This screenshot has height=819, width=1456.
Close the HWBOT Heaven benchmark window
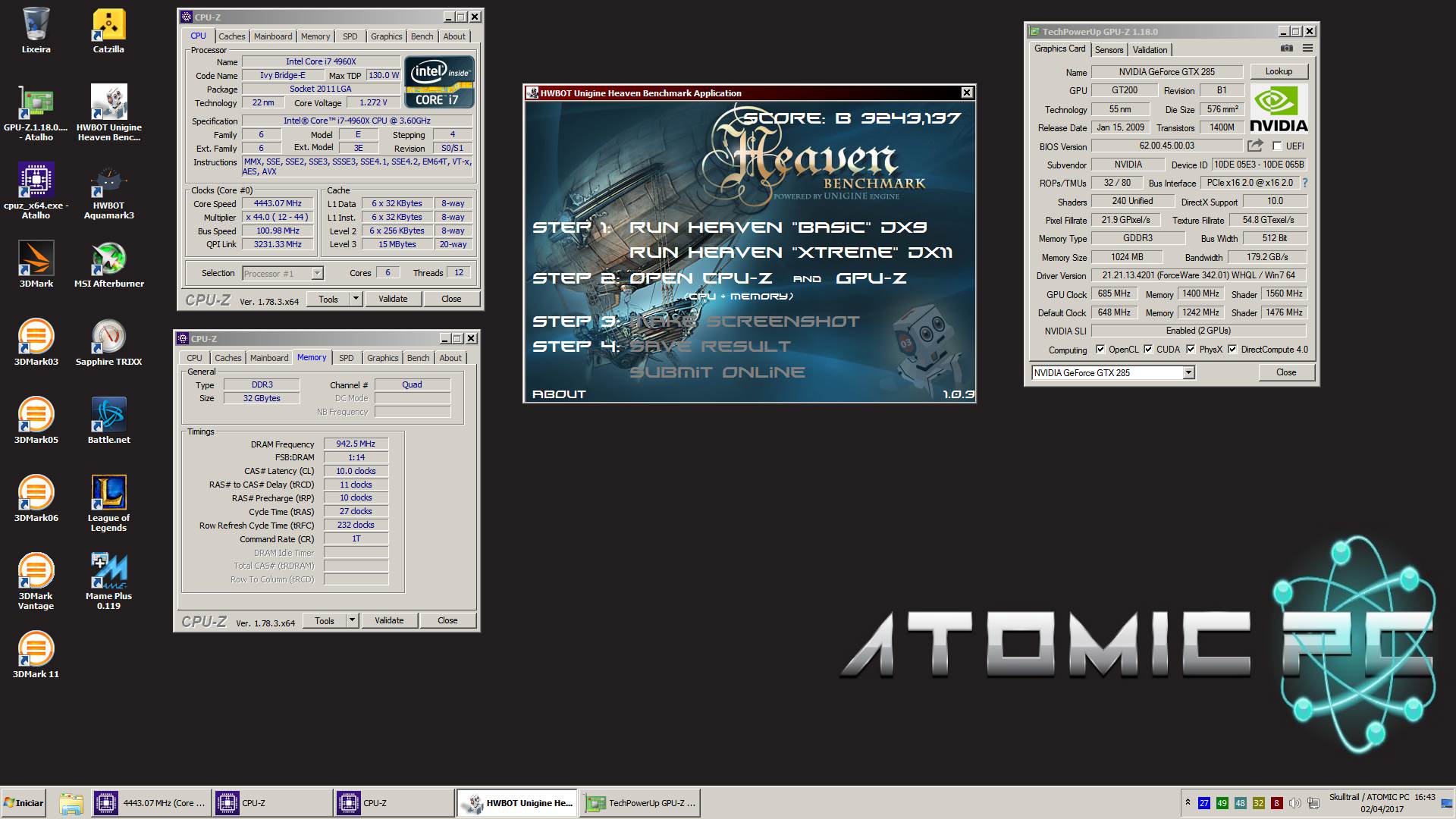(967, 93)
